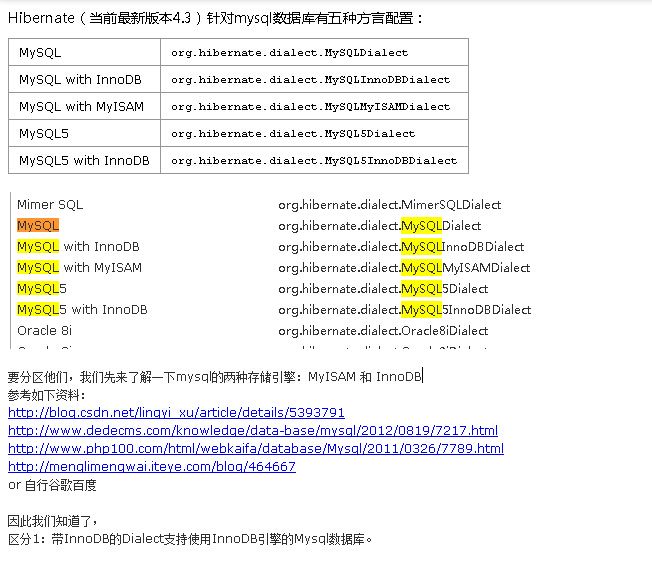
Task: Click the '区分1' line about InnoDB Dialect
Action: [x=190, y=539]
